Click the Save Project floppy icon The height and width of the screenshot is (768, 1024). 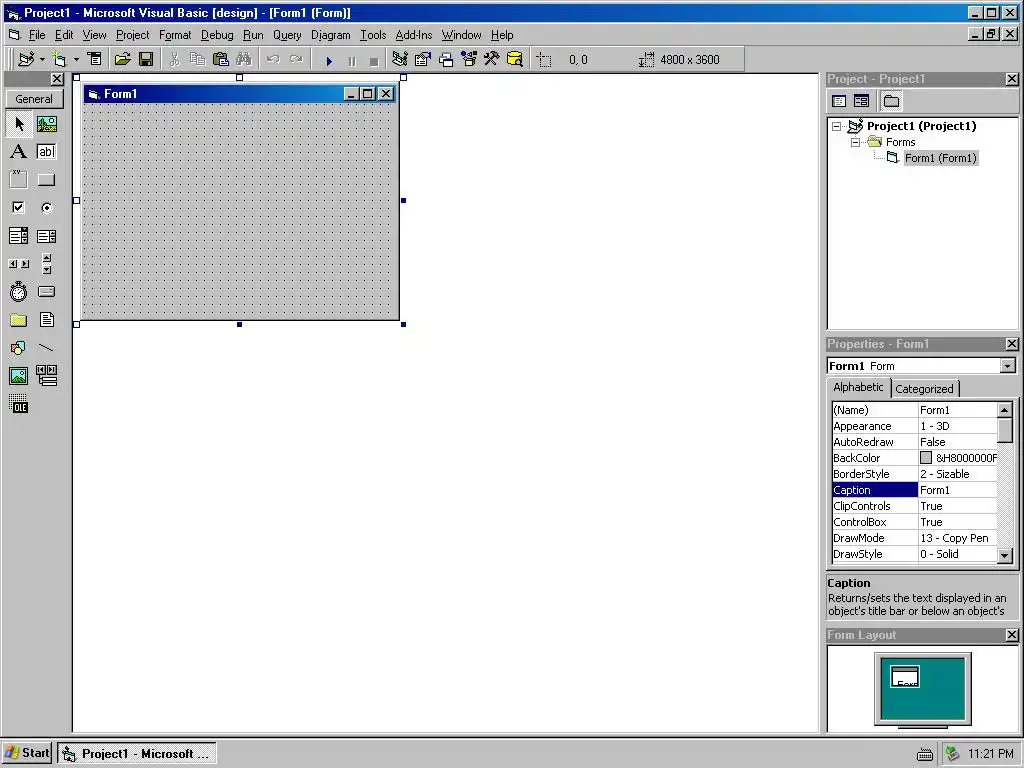(x=146, y=59)
